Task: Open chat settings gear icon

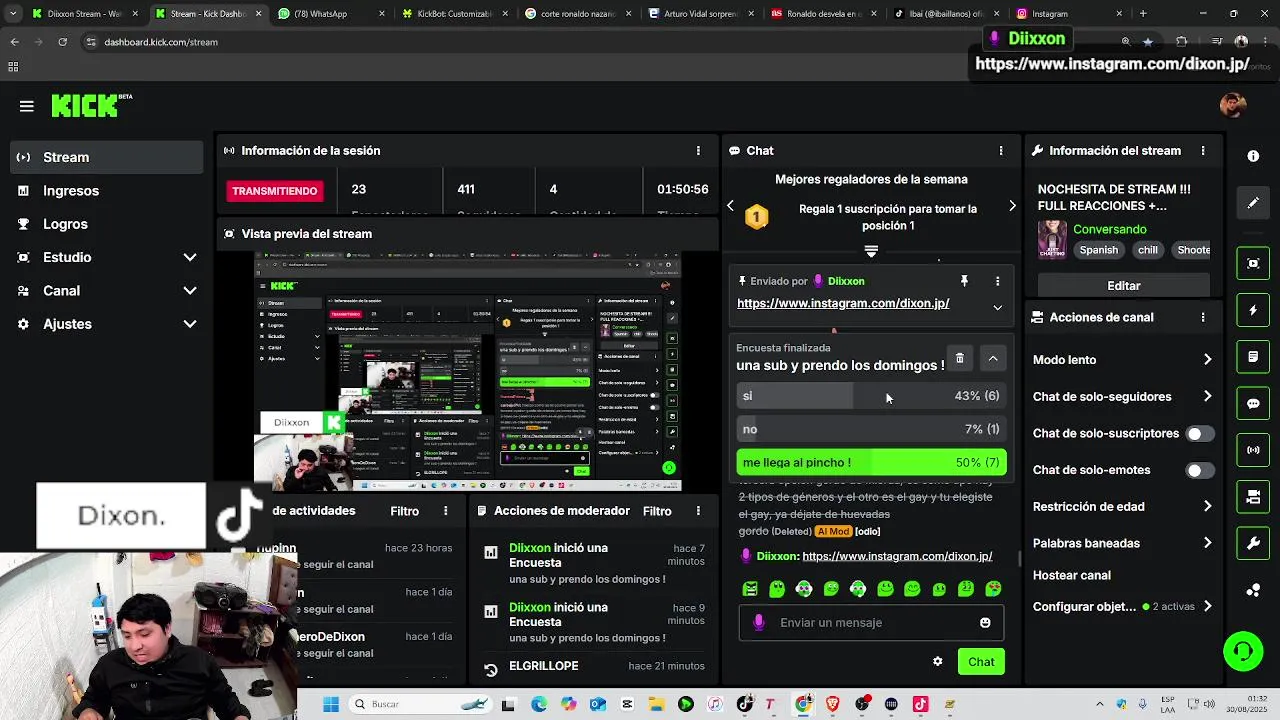Action: [x=937, y=662]
